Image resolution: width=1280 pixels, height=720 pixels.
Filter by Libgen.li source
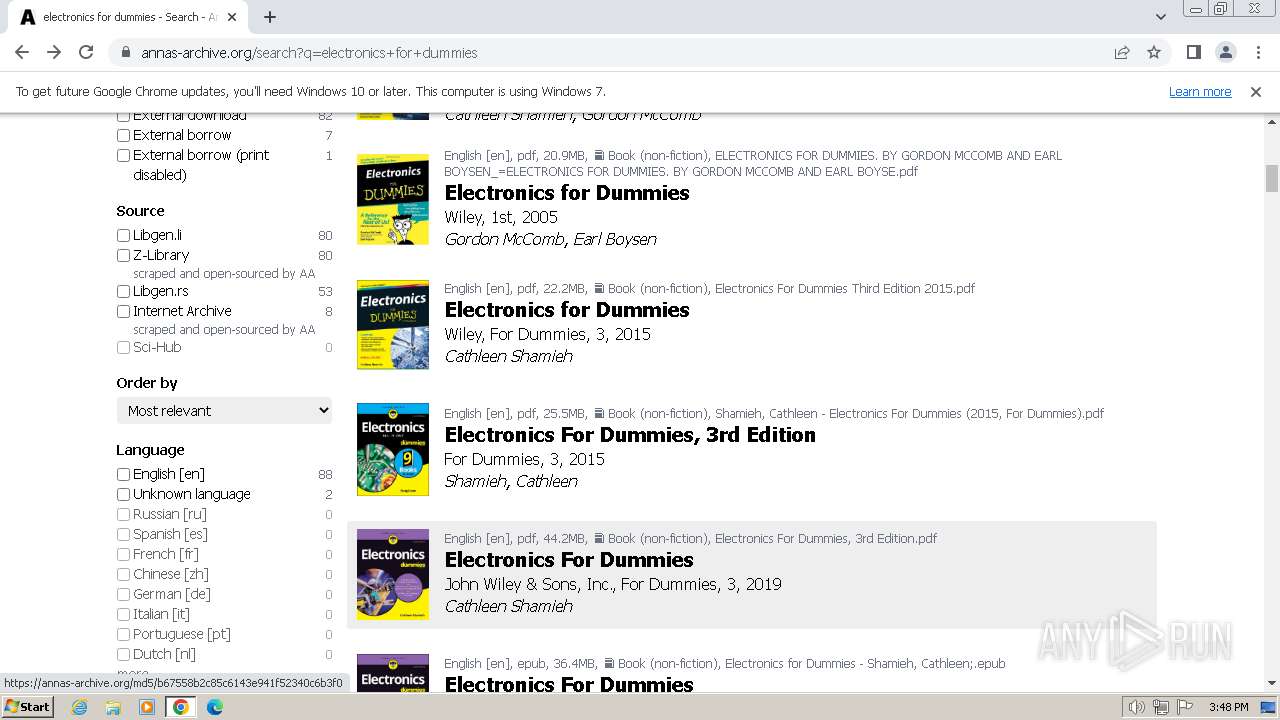[x=123, y=235]
